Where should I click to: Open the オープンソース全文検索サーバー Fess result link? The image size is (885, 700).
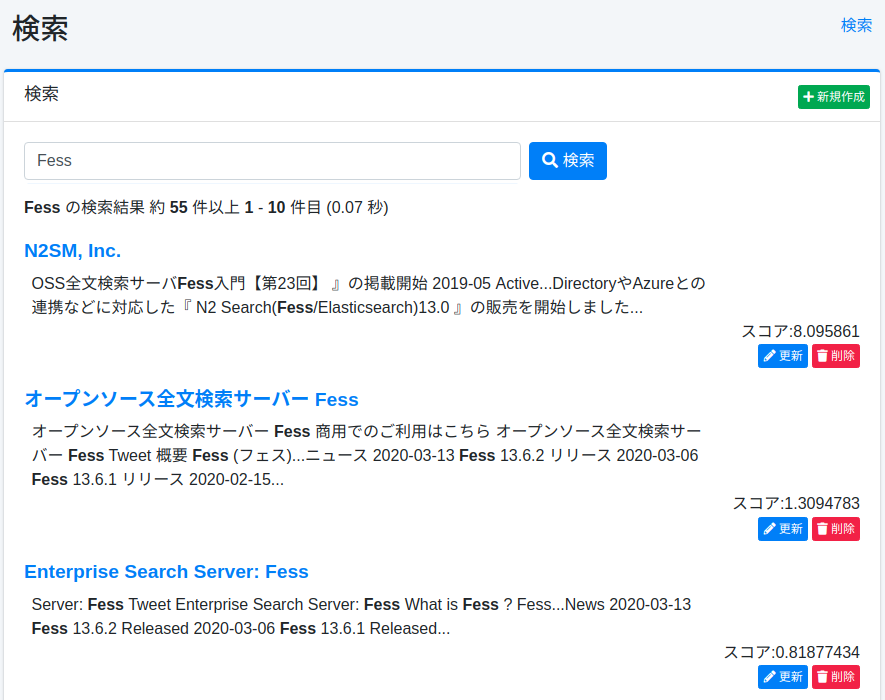191,399
